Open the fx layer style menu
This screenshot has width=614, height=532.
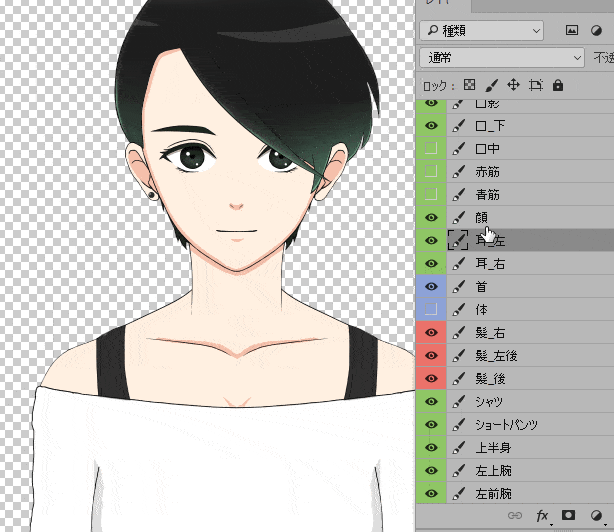click(x=544, y=516)
